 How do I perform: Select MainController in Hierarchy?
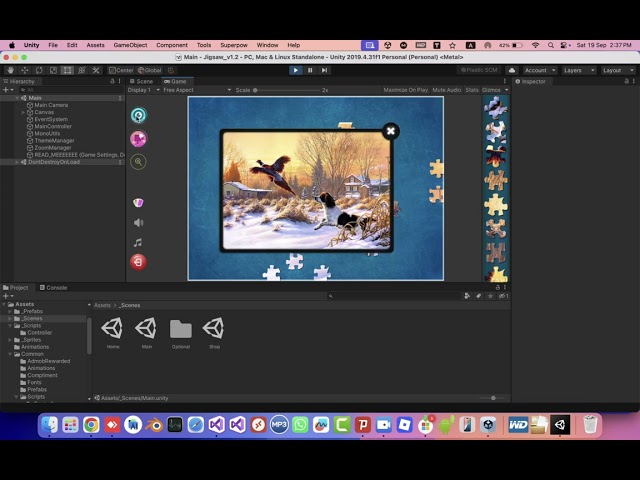pos(53,126)
